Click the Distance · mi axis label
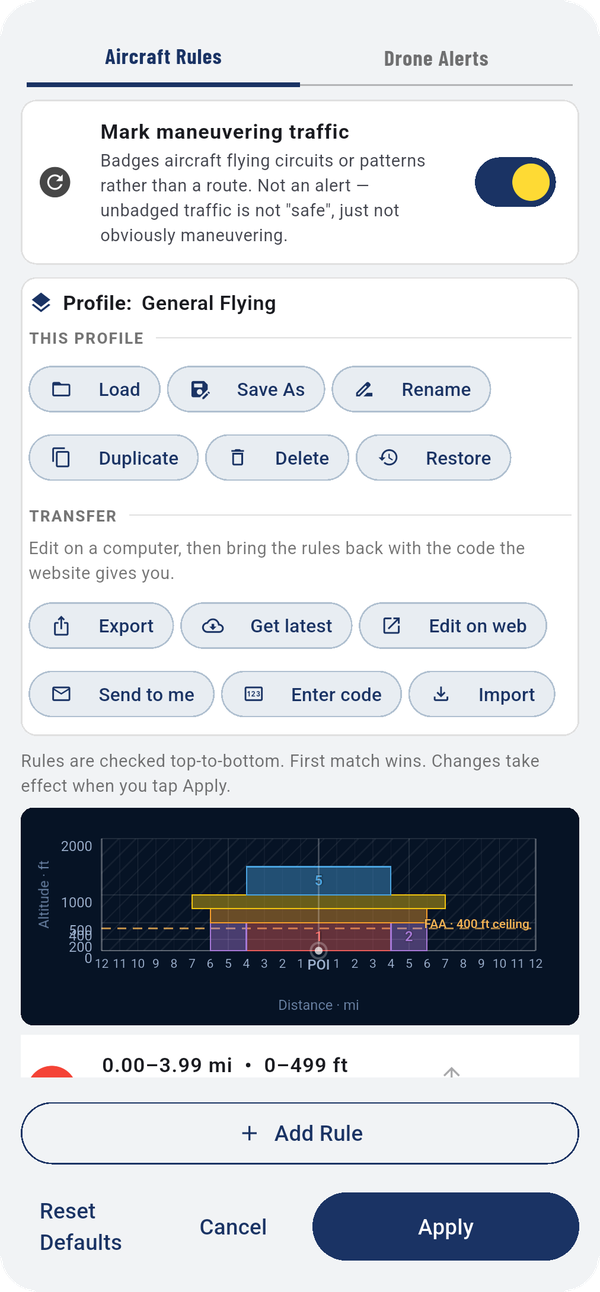This screenshot has height=1292, width=600. 318,1004
